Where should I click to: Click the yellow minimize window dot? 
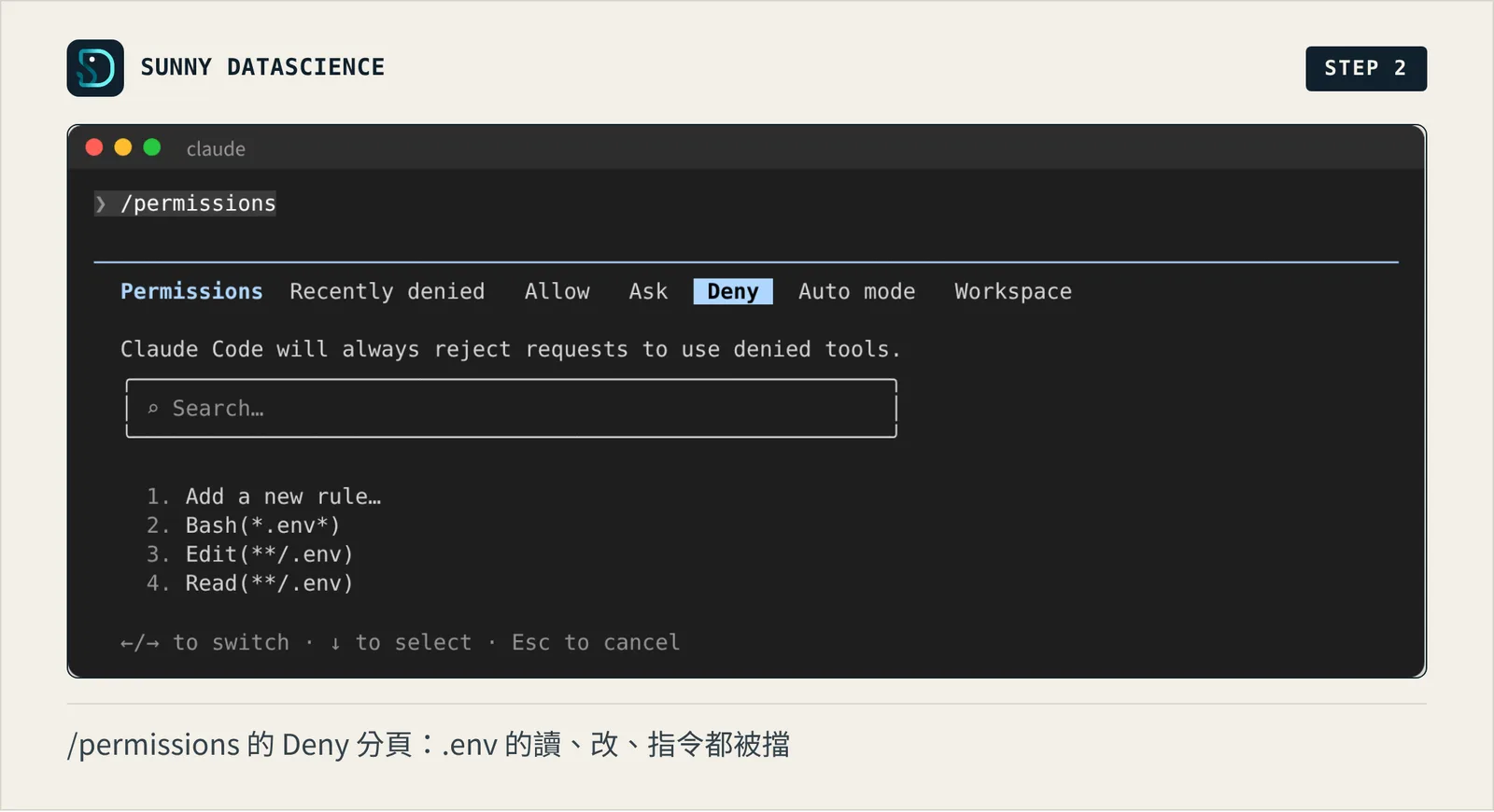click(x=123, y=147)
